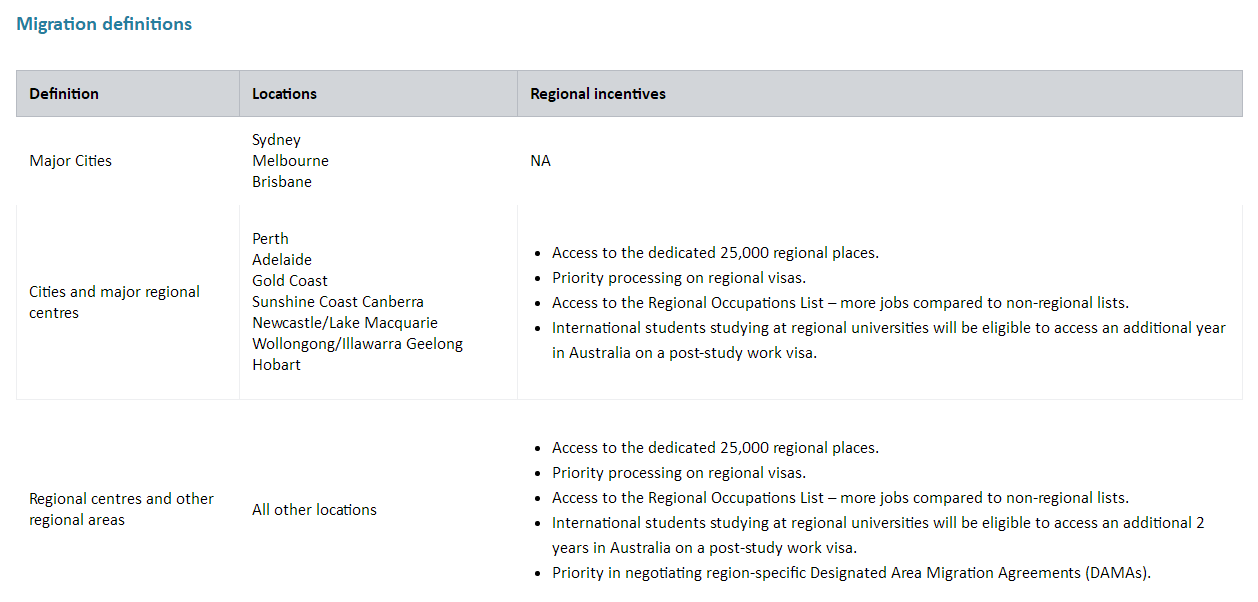Click Sunshine Coast Canberra location text
Screen dimensions: 1258x602
pyautogui.click(x=338, y=302)
